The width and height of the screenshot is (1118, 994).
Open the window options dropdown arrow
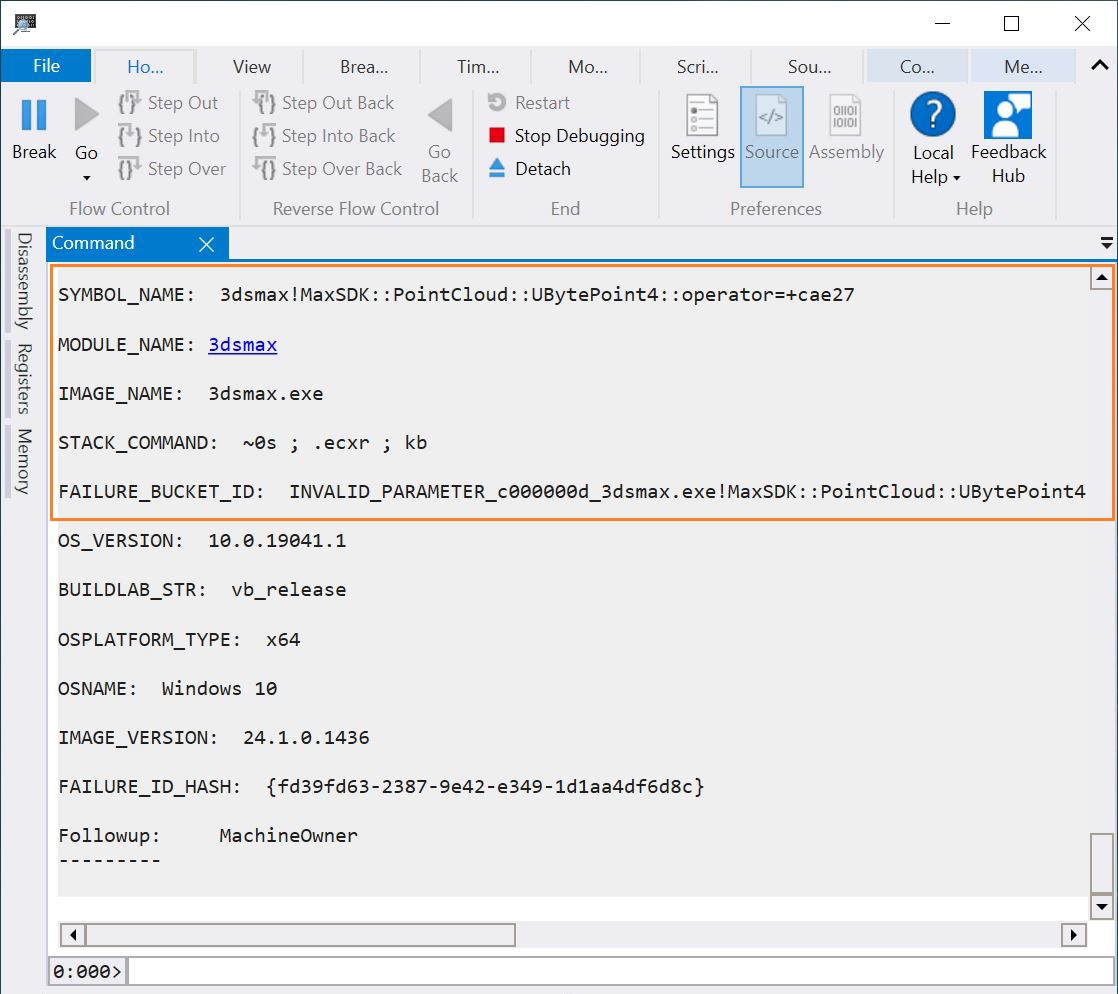(x=1107, y=243)
